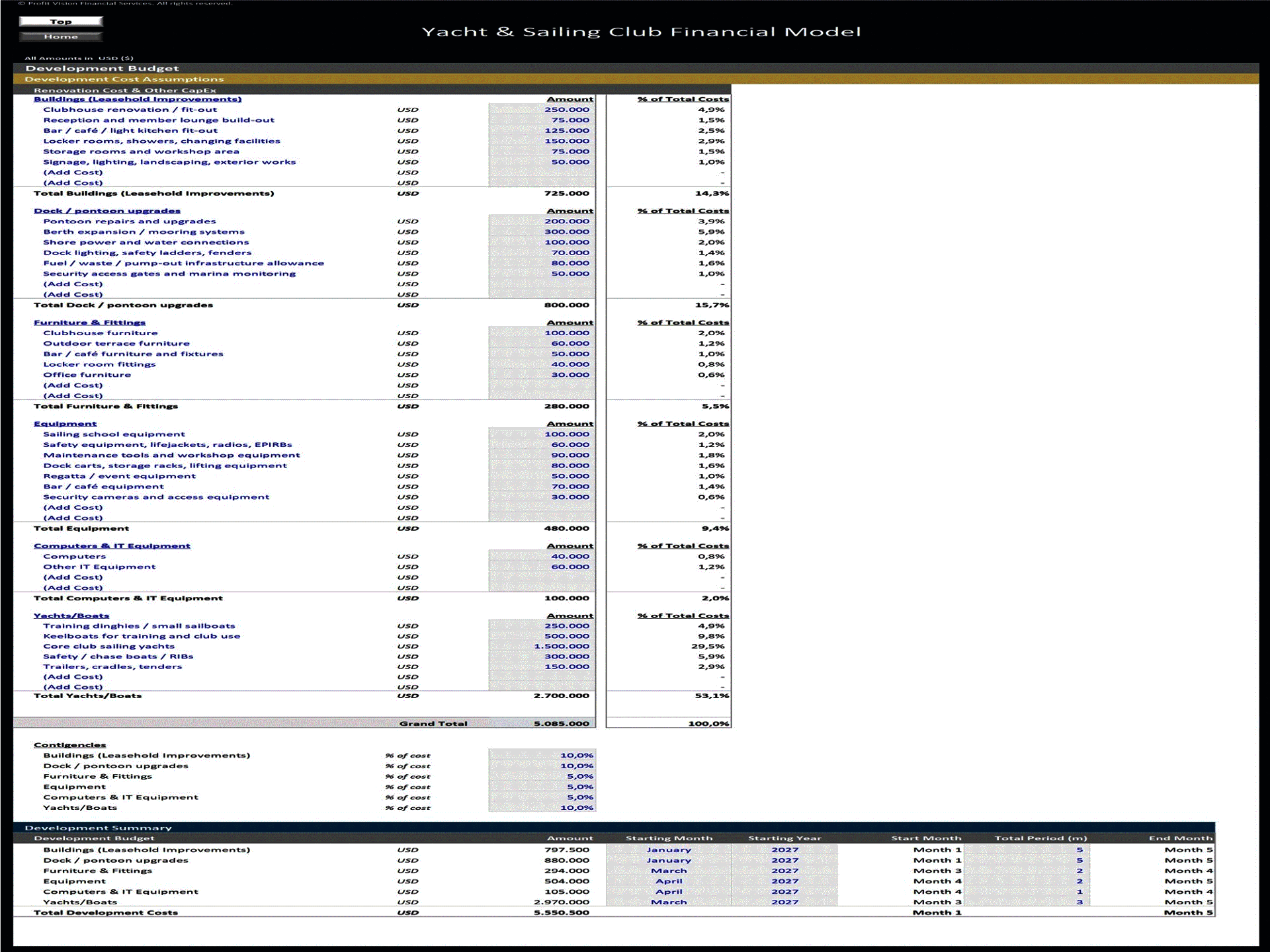The width and height of the screenshot is (1270, 952).
Task: Open the Buildings starting month January dropdown
Action: 669,850
